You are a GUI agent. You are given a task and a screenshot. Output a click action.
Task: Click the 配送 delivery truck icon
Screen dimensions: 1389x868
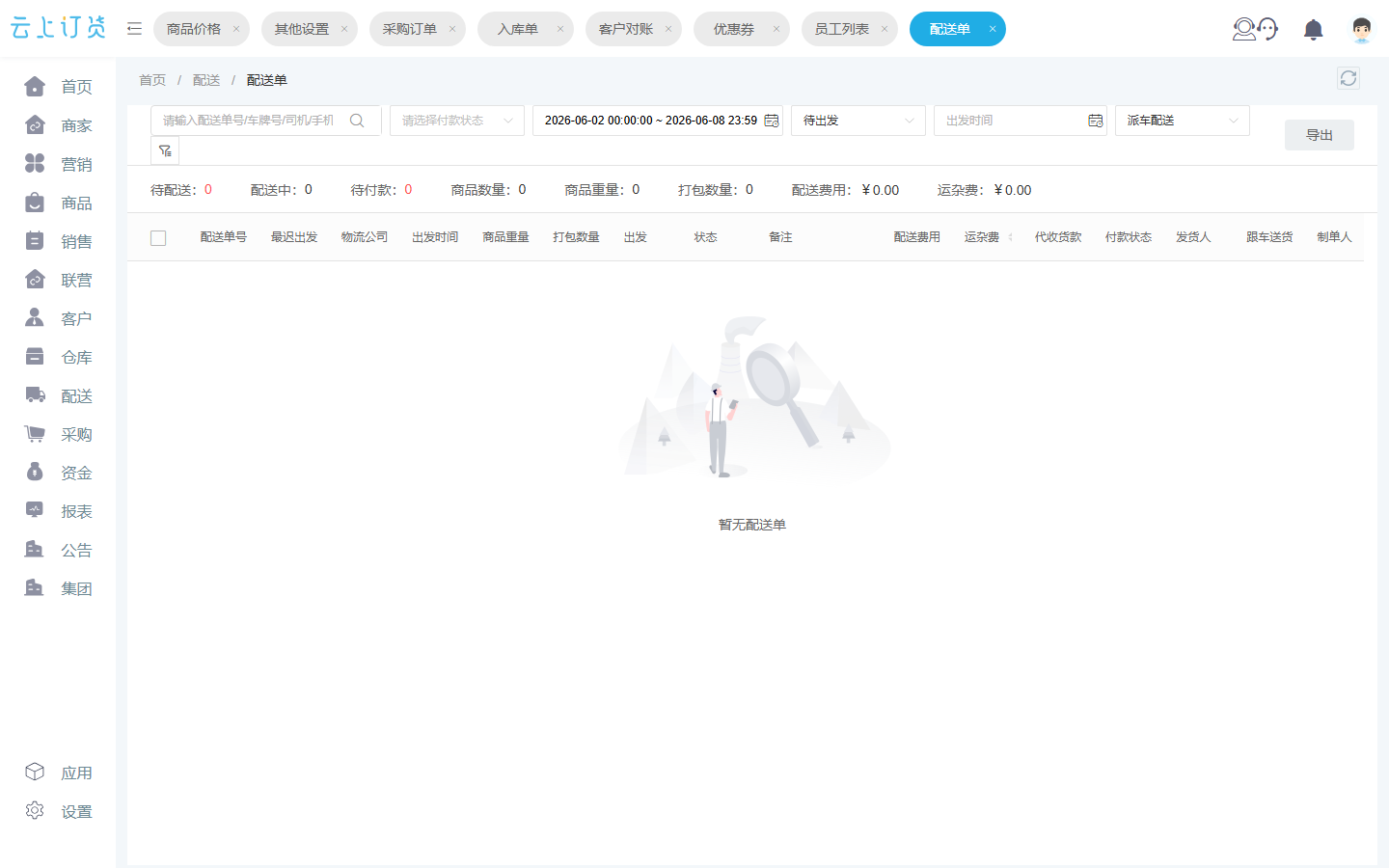(35, 395)
